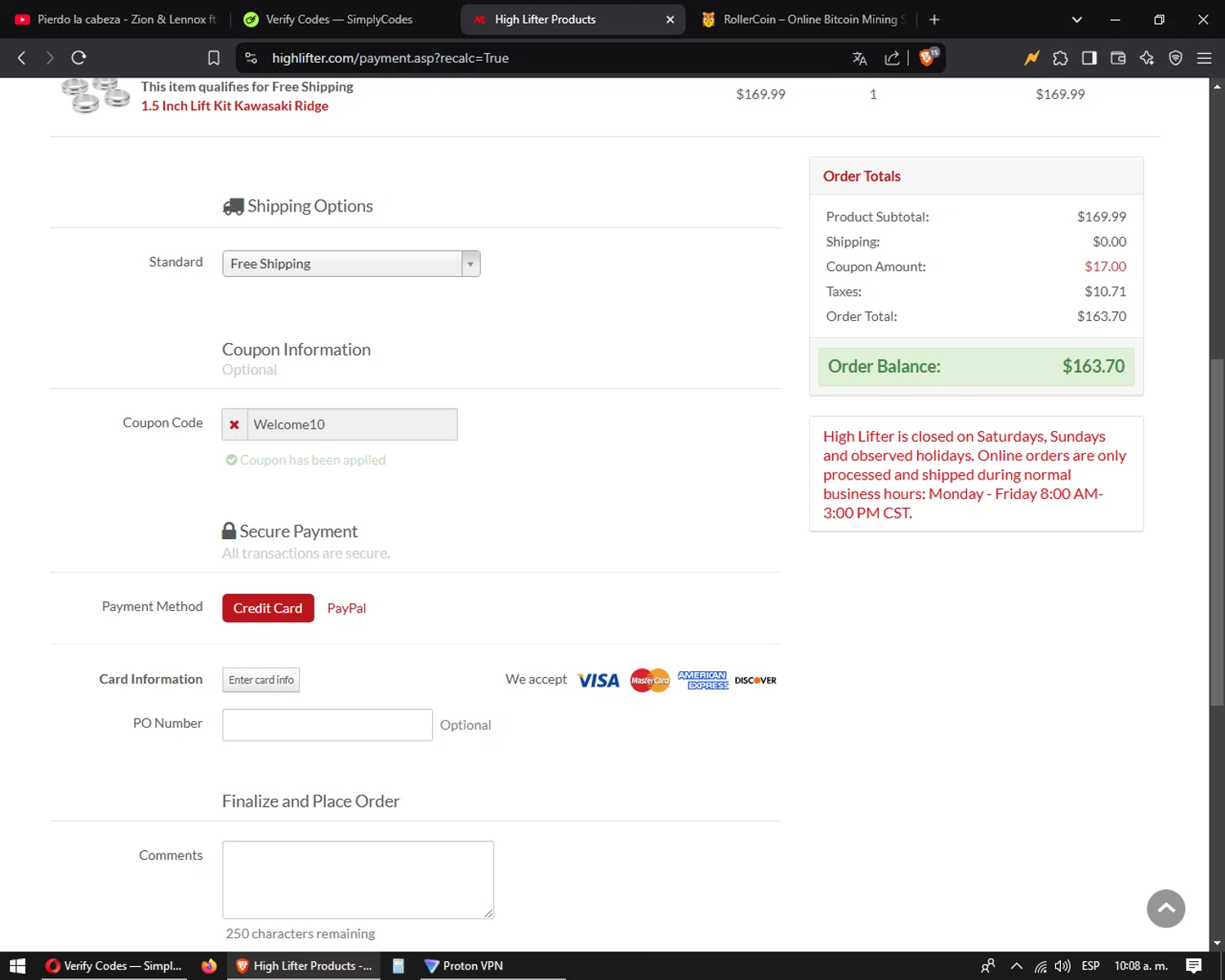Go forward in browser history
This screenshot has width=1225, height=980.
click(50, 58)
